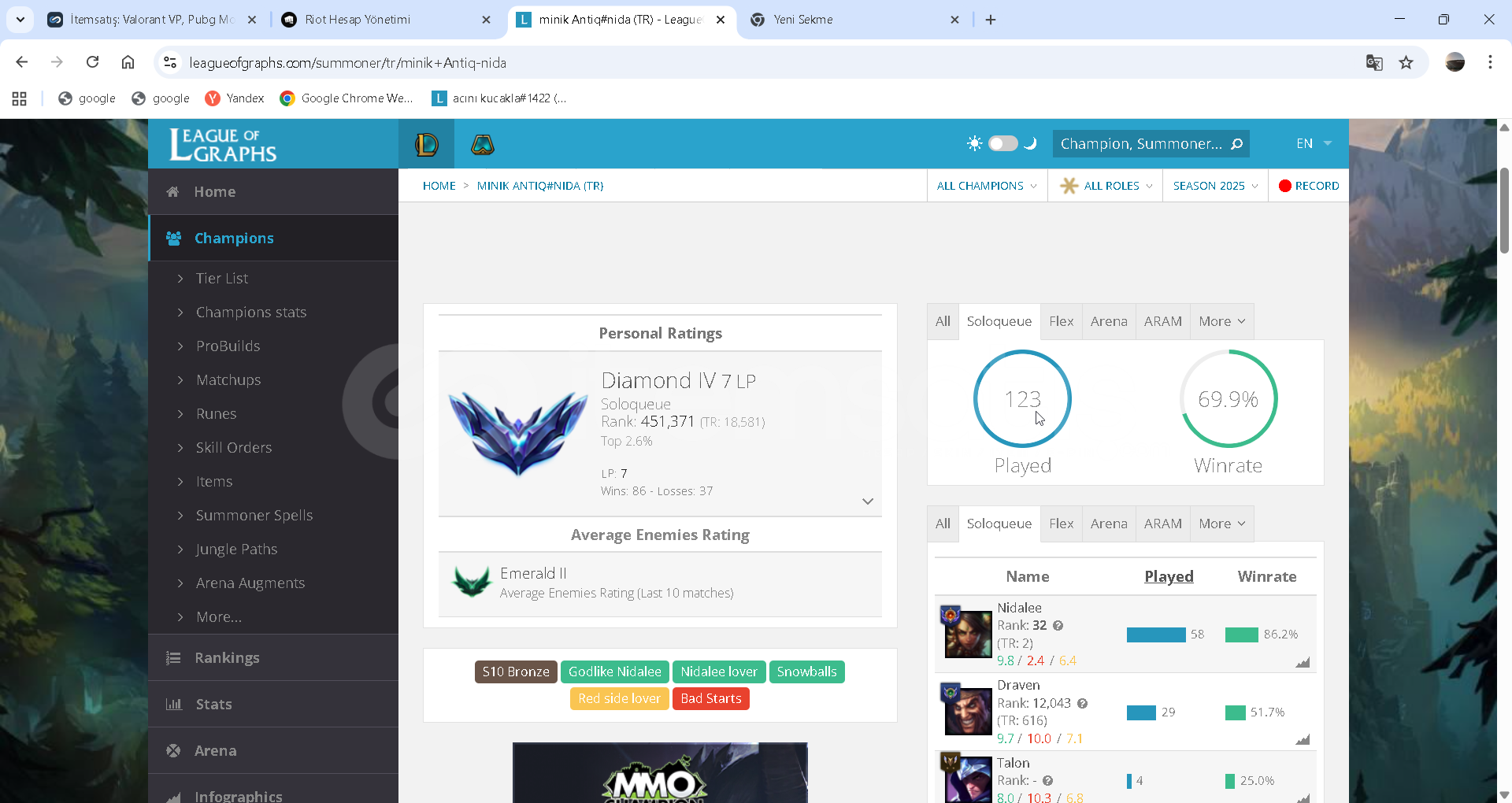This screenshot has width=1512, height=803.
Task: Open new browser tab
Action: pos(991,20)
